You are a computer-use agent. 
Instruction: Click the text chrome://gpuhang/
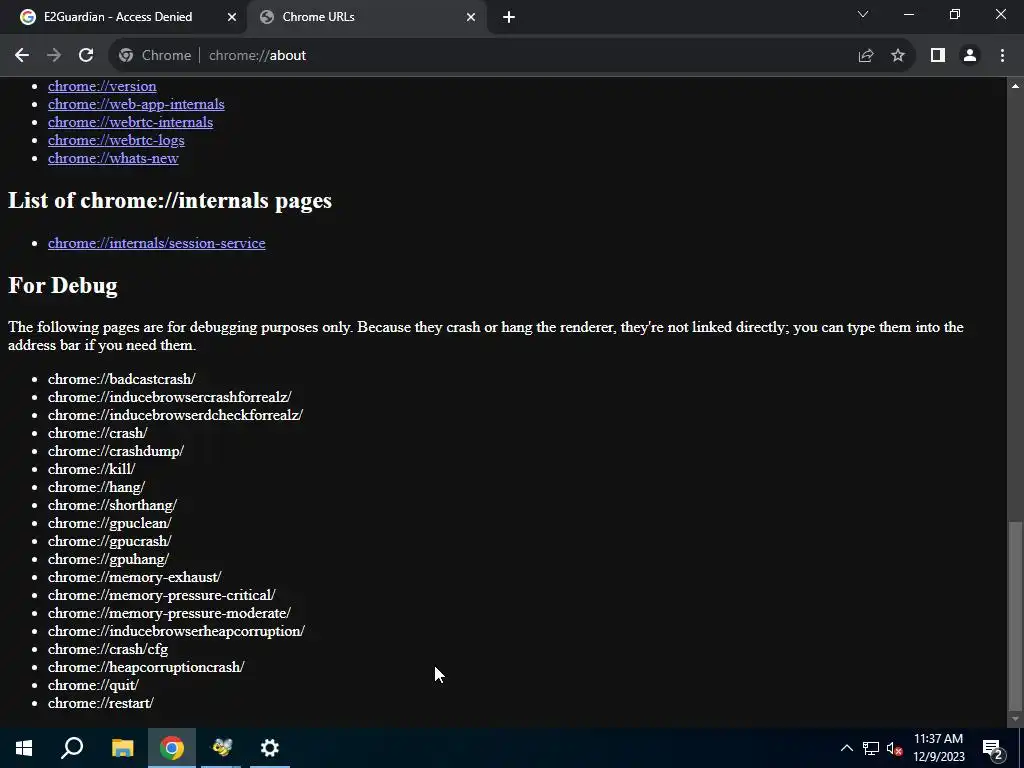[x=108, y=559]
